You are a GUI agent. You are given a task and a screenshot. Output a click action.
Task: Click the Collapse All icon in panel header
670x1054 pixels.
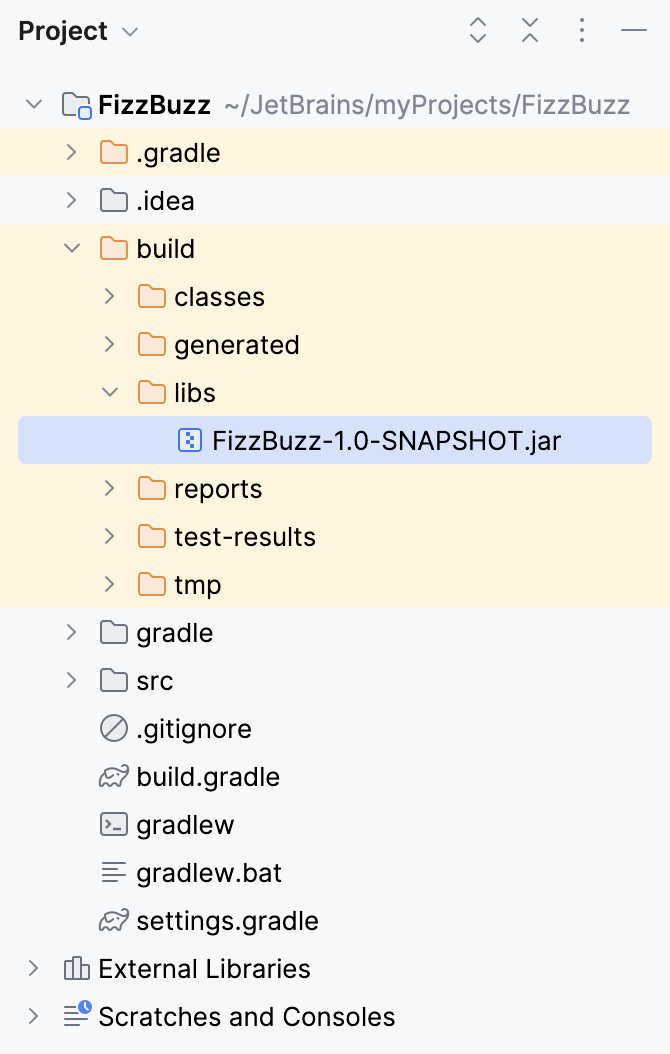point(529,31)
